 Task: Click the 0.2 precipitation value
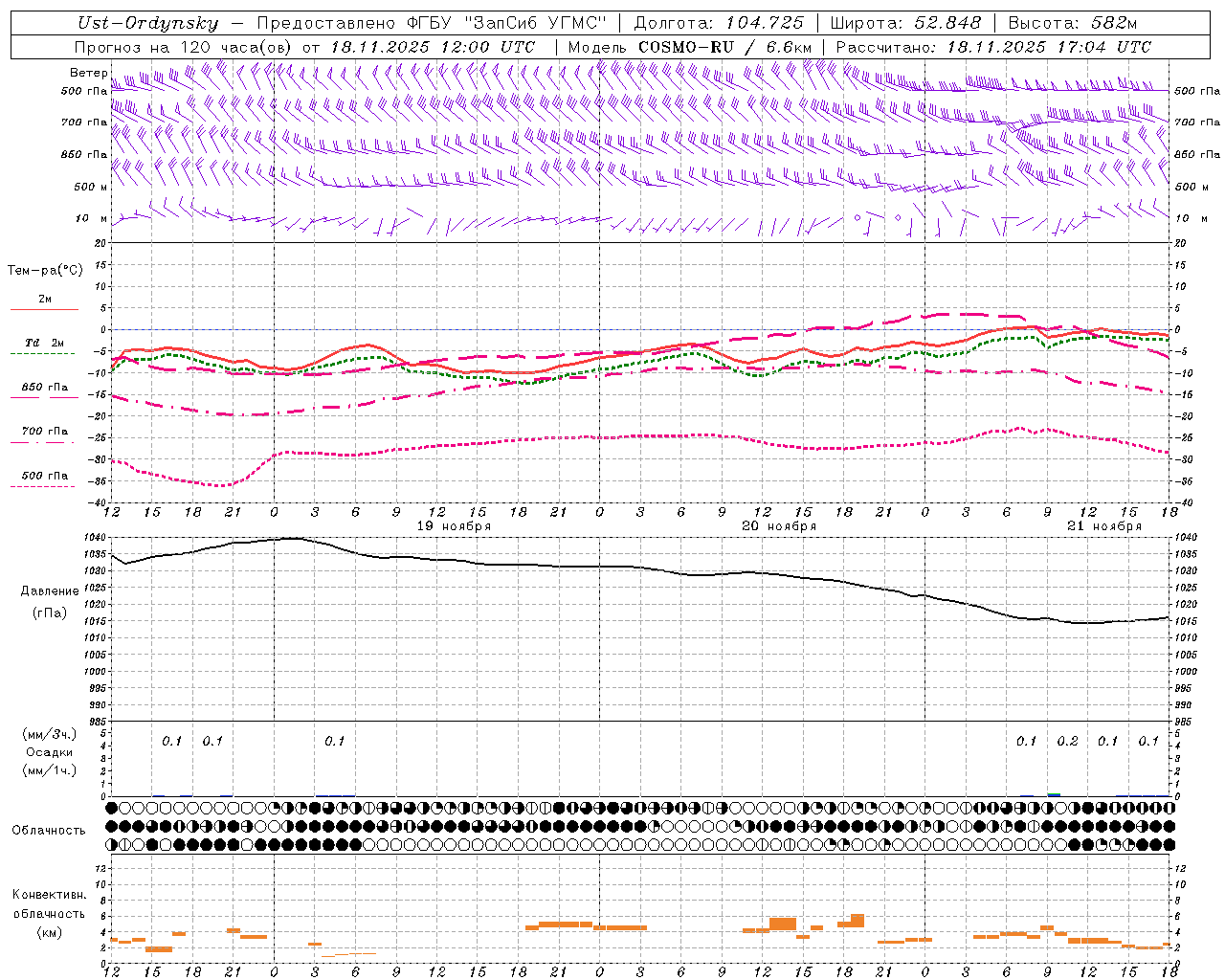point(1067,741)
